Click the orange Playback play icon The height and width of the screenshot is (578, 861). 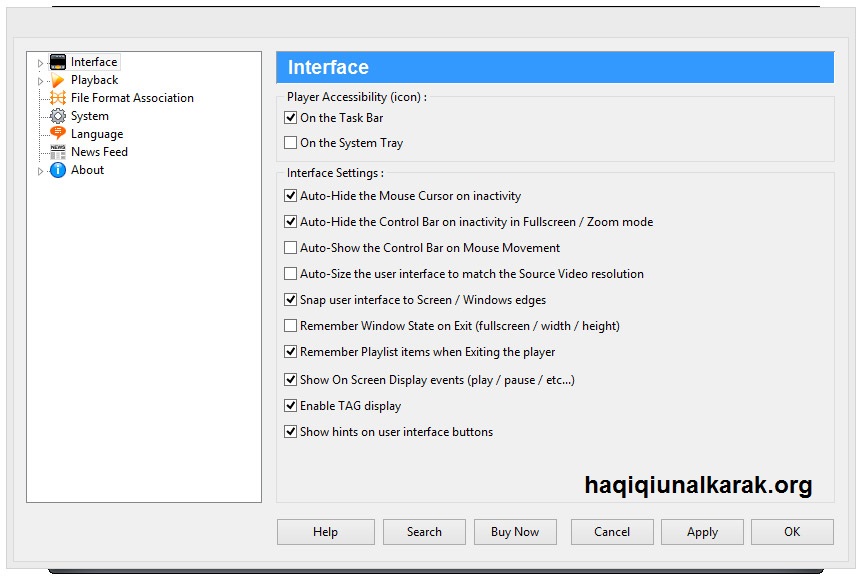pyautogui.click(x=58, y=80)
